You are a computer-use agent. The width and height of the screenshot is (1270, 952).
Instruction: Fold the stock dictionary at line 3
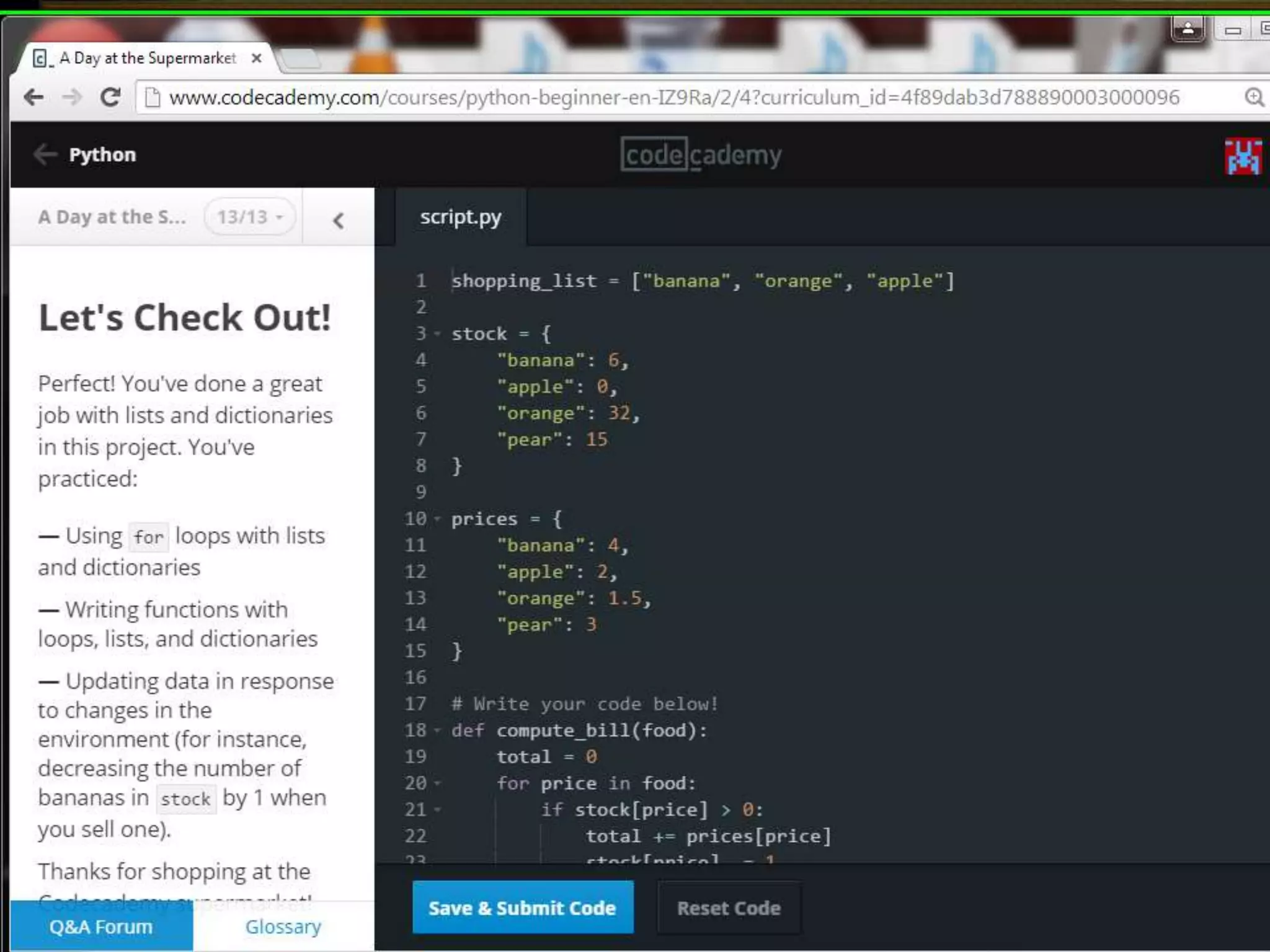coord(437,333)
